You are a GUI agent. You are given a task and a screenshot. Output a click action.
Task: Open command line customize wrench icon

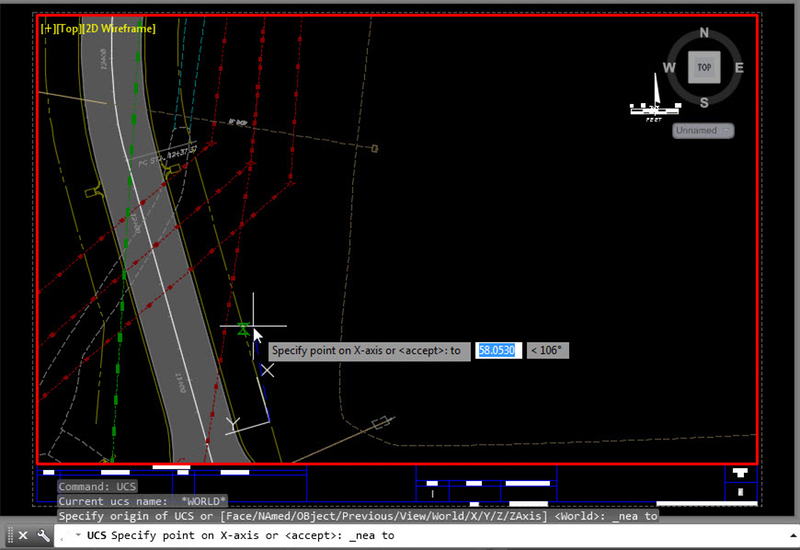pyautogui.click(x=43, y=535)
